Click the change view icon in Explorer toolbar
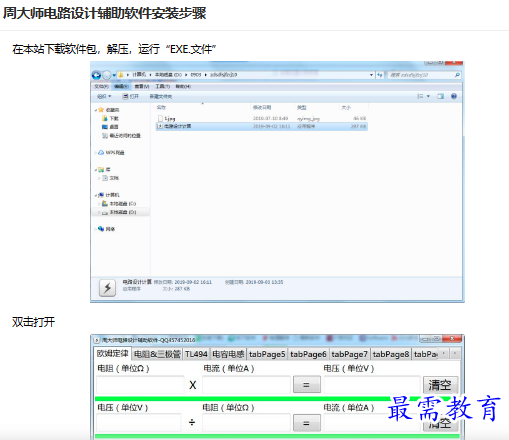This screenshot has width=509, height=440. (420, 96)
